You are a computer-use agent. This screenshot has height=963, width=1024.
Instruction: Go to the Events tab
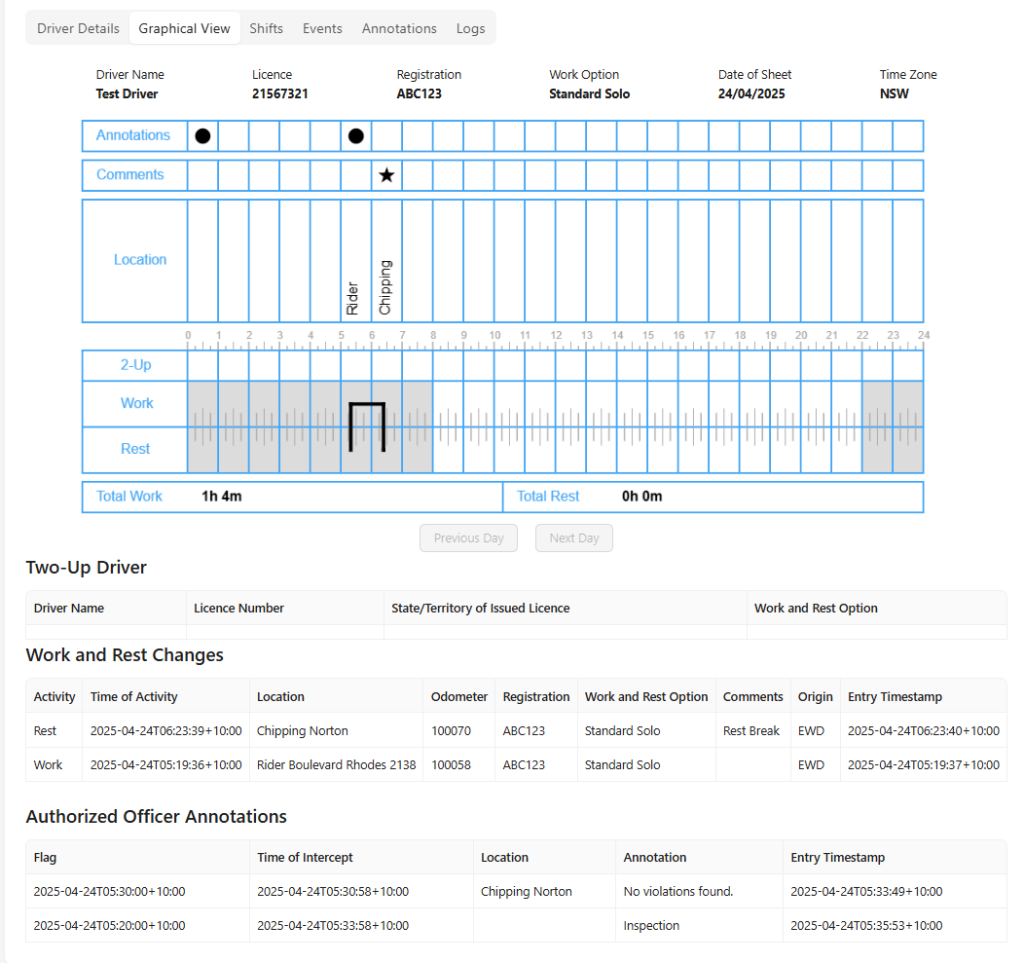(x=322, y=28)
